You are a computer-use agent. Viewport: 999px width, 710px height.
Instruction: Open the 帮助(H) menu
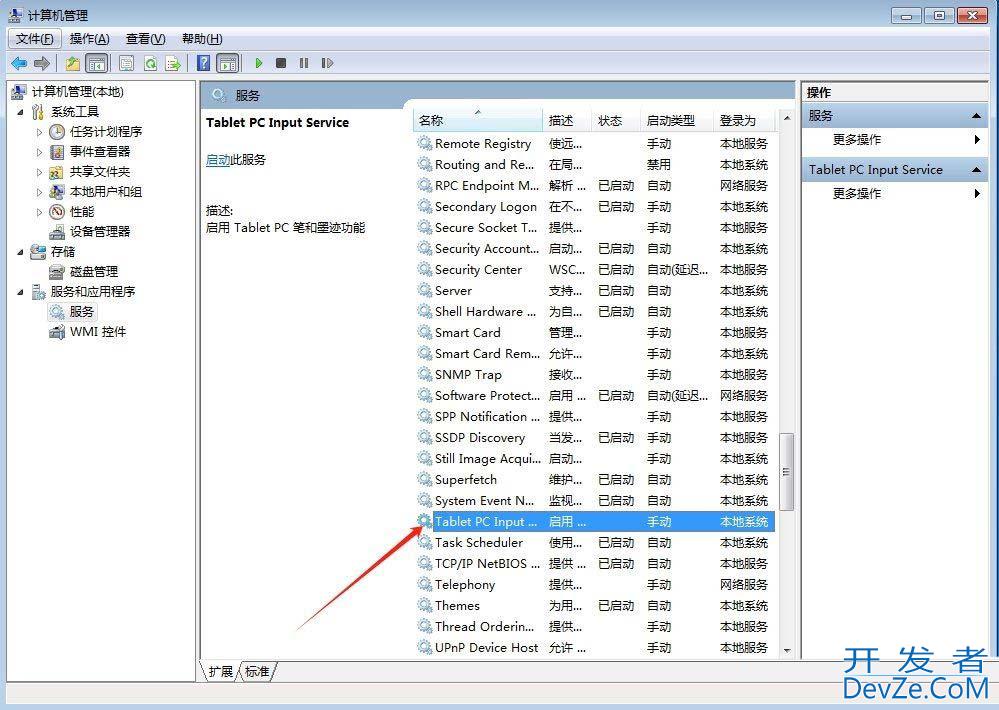point(202,39)
